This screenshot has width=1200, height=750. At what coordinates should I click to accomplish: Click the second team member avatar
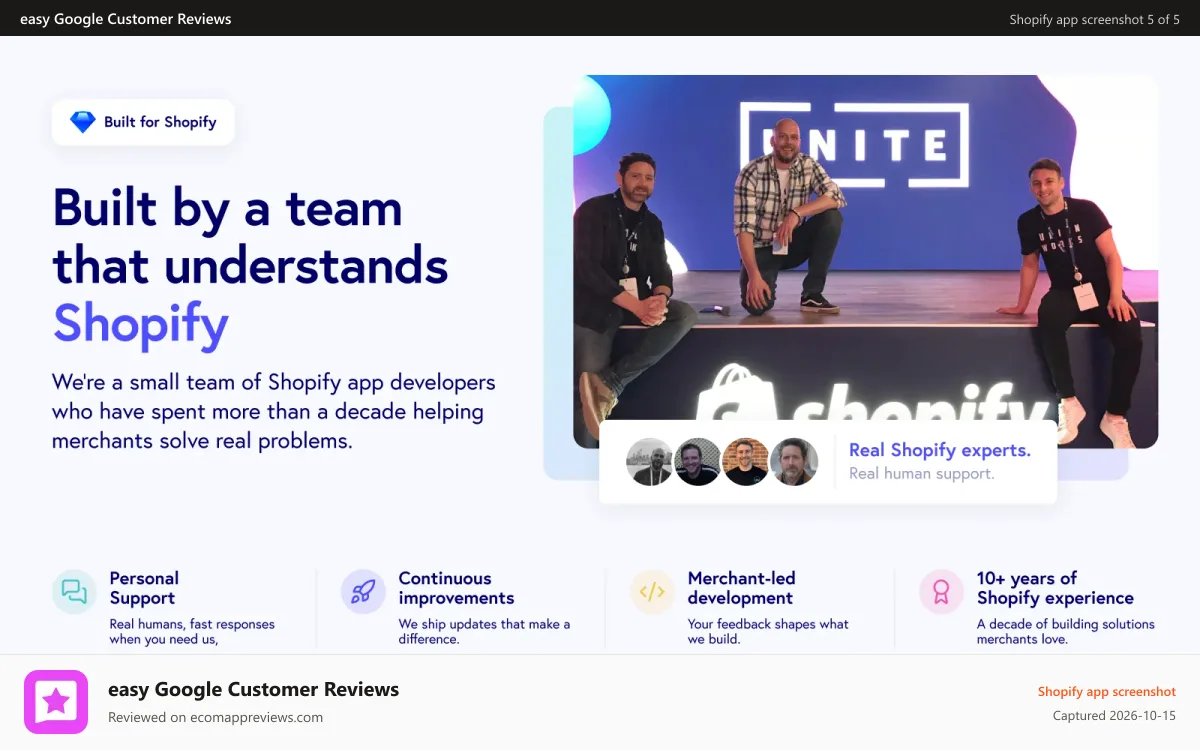click(698, 462)
